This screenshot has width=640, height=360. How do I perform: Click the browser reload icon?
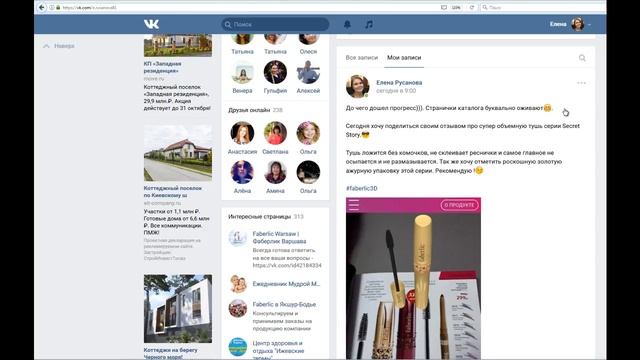pyautogui.click(x=471, y=7)
